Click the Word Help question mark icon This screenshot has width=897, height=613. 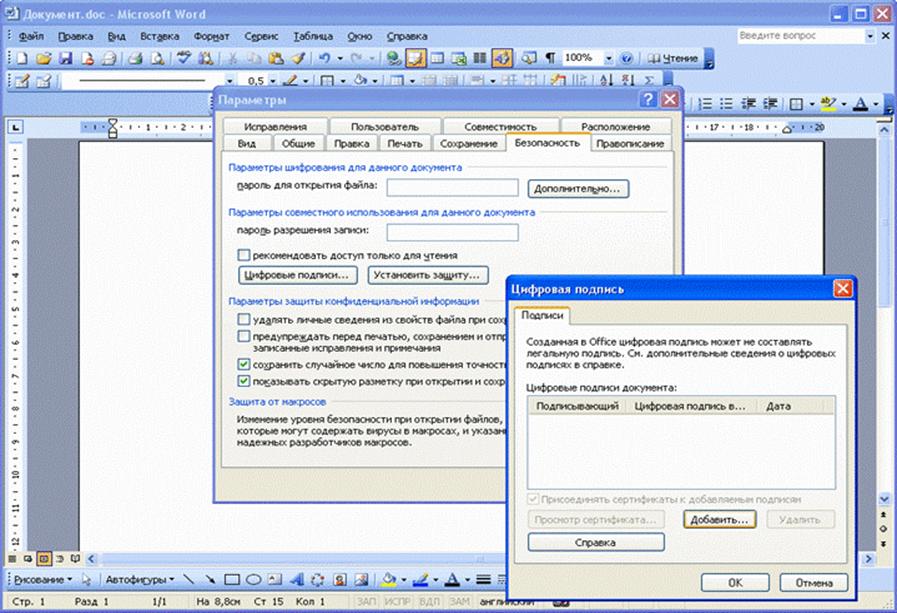coord(626,58)
